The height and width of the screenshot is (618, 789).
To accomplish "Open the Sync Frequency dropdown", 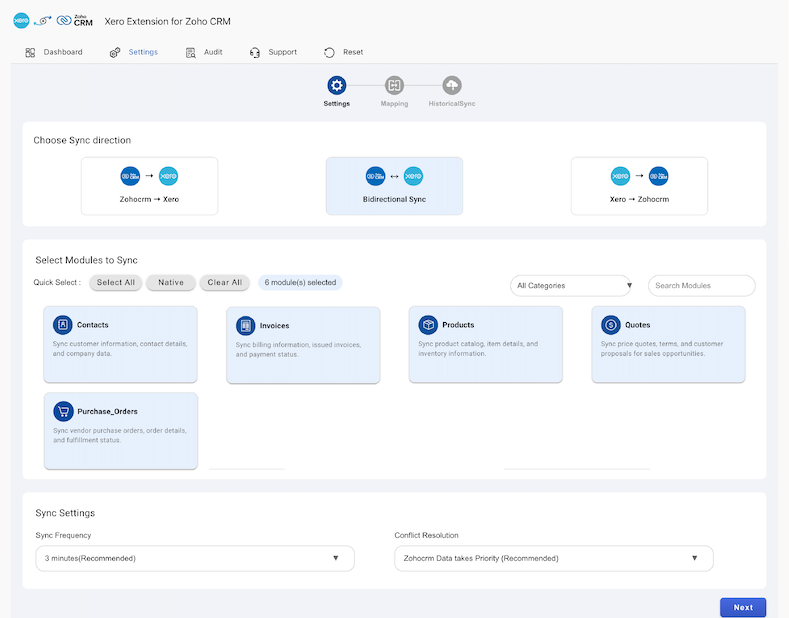I will [x=195, y=558].
